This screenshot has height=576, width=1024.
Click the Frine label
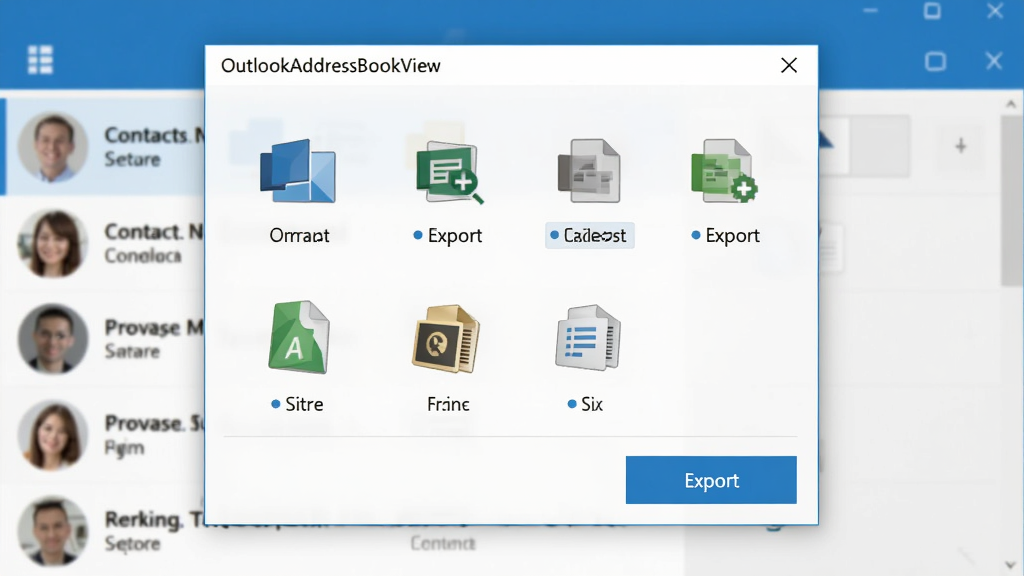click(448, 404)
